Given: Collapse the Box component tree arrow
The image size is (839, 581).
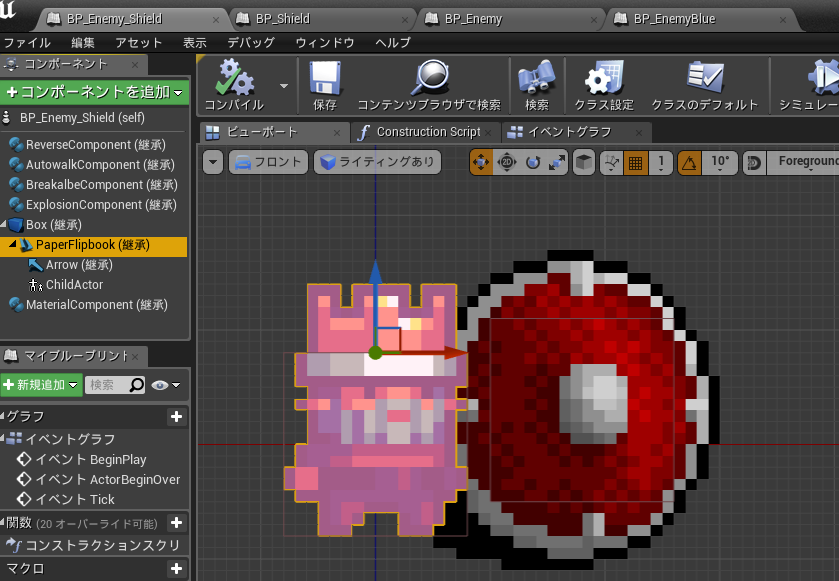Looking at the screenshot, I should click(x=4, y=224).
